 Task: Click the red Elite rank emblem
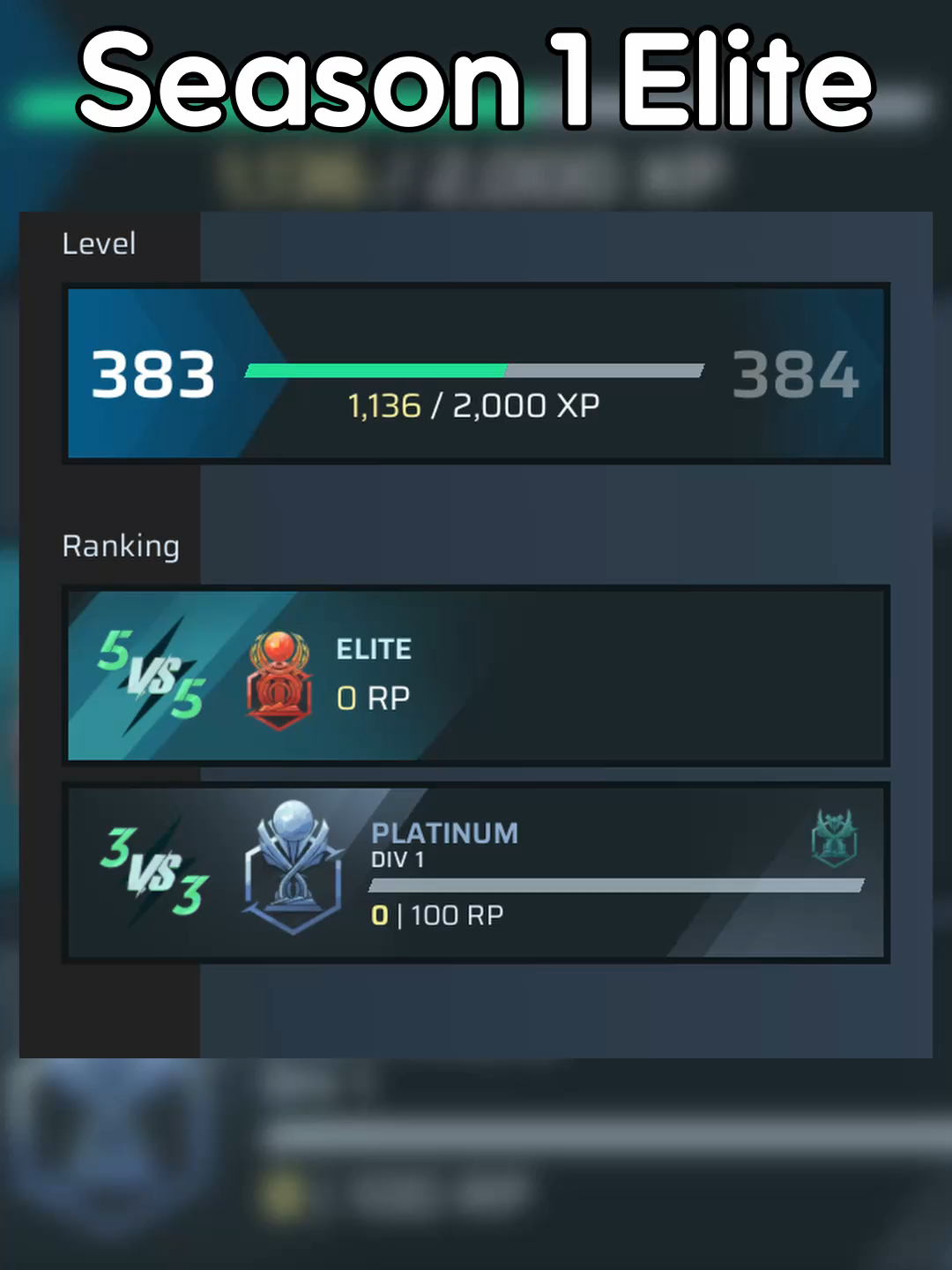click(x=279, y=679)
